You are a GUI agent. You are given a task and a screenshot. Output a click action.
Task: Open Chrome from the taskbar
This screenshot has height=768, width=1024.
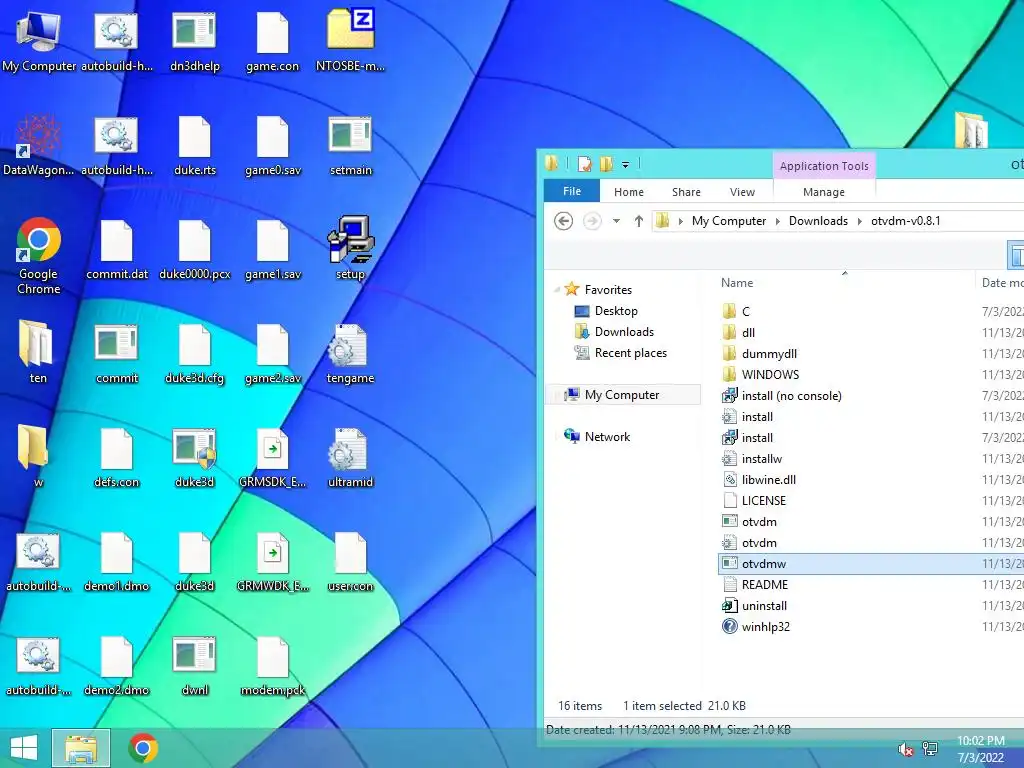click(143, 748)
